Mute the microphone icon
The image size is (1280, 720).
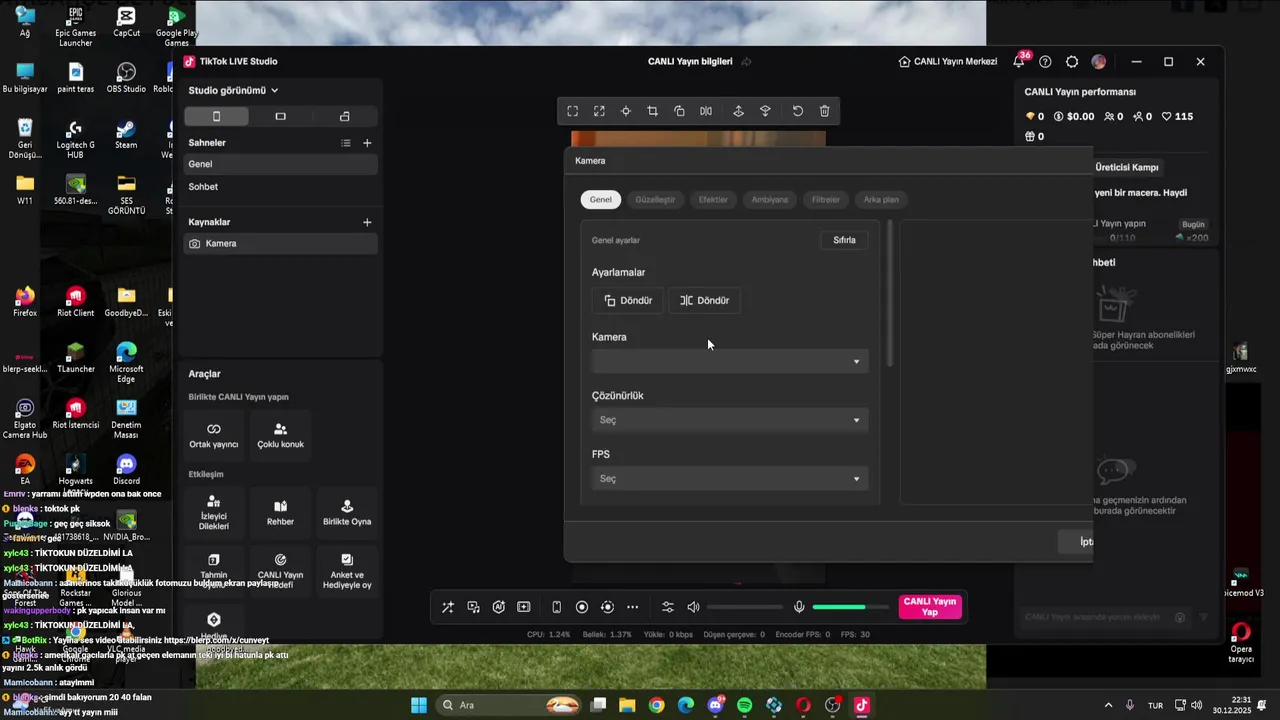pos(799,607)
